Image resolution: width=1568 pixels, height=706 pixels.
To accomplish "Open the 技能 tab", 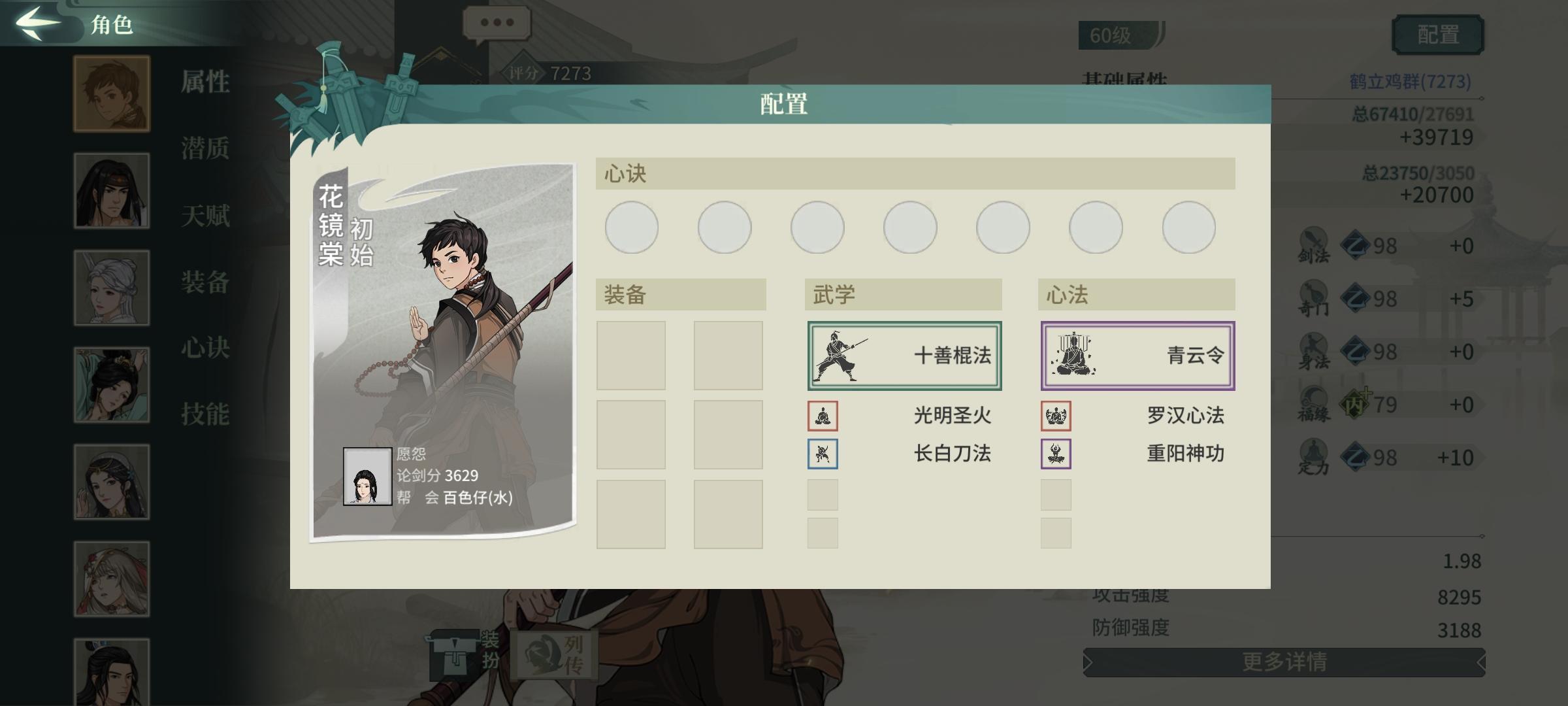I will [205, 414].
